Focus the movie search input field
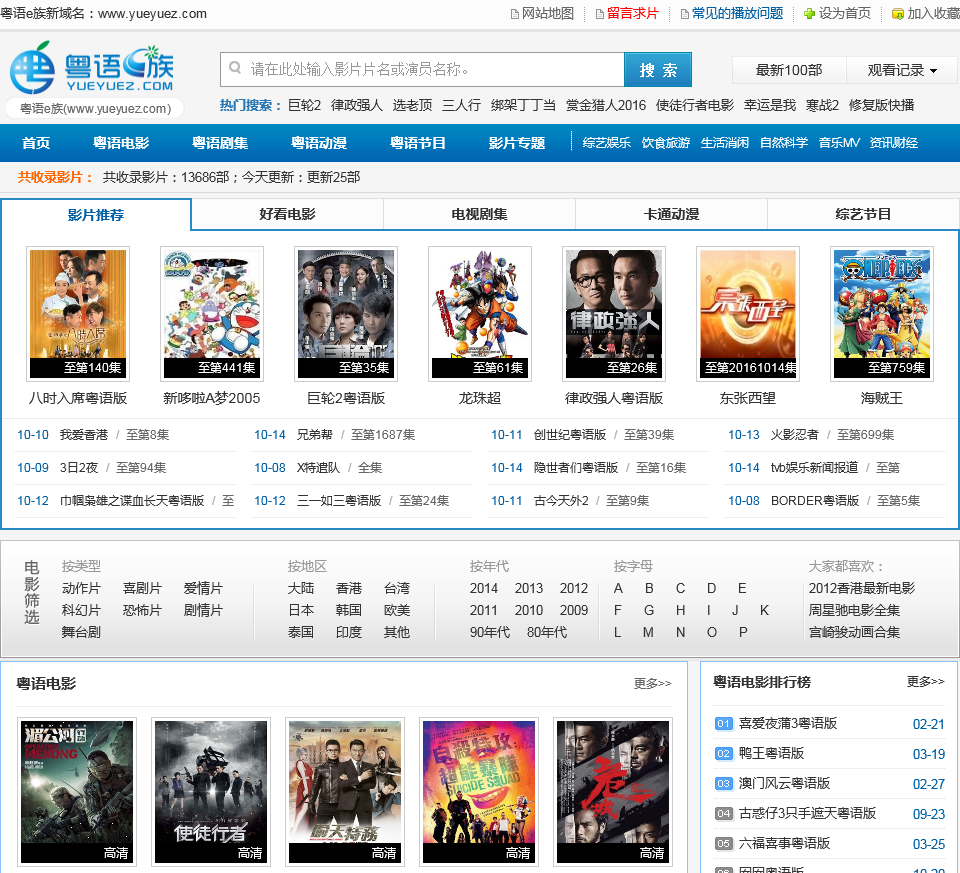 (x=422, y=70)
